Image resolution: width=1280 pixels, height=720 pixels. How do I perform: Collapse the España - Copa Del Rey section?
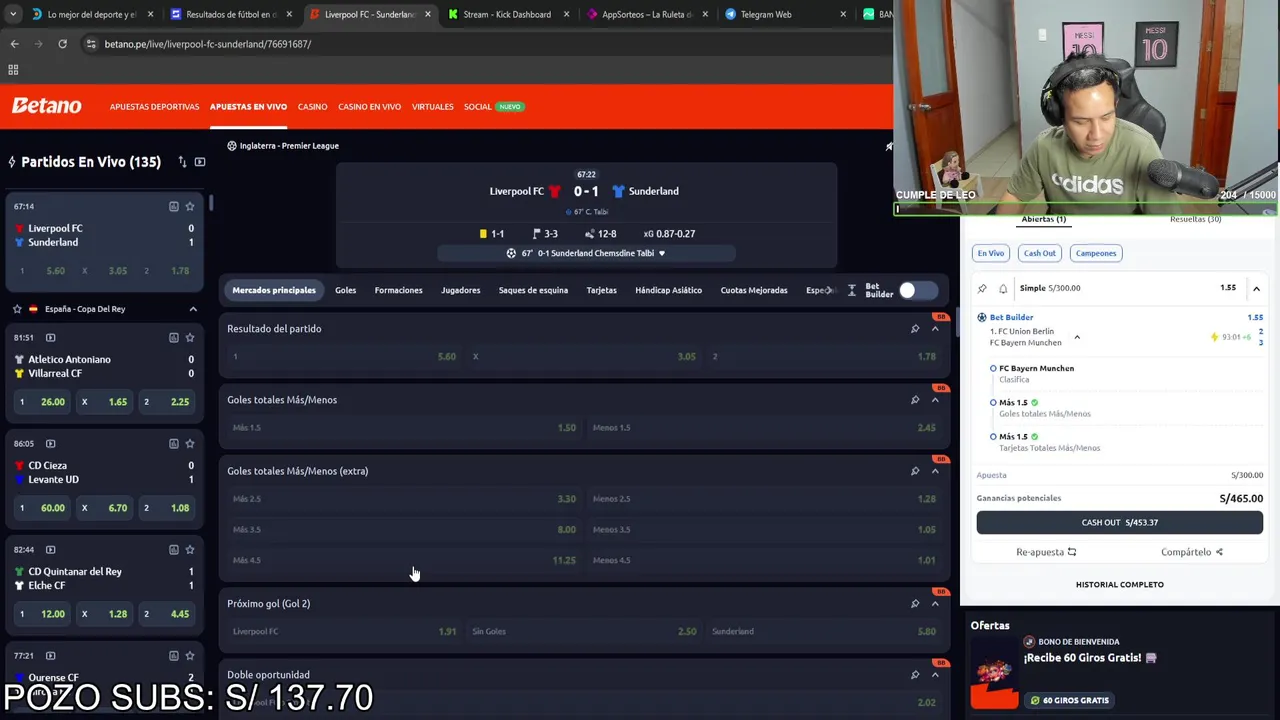coord(193,309)
